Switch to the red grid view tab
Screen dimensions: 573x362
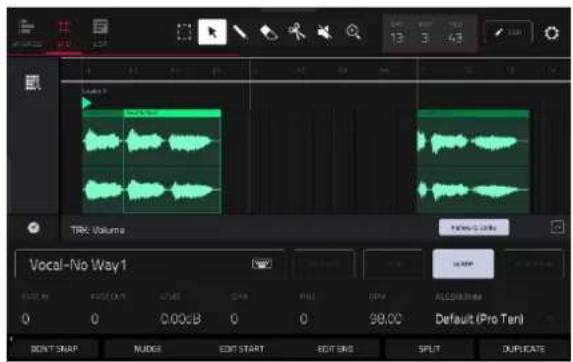click(64, 33)
